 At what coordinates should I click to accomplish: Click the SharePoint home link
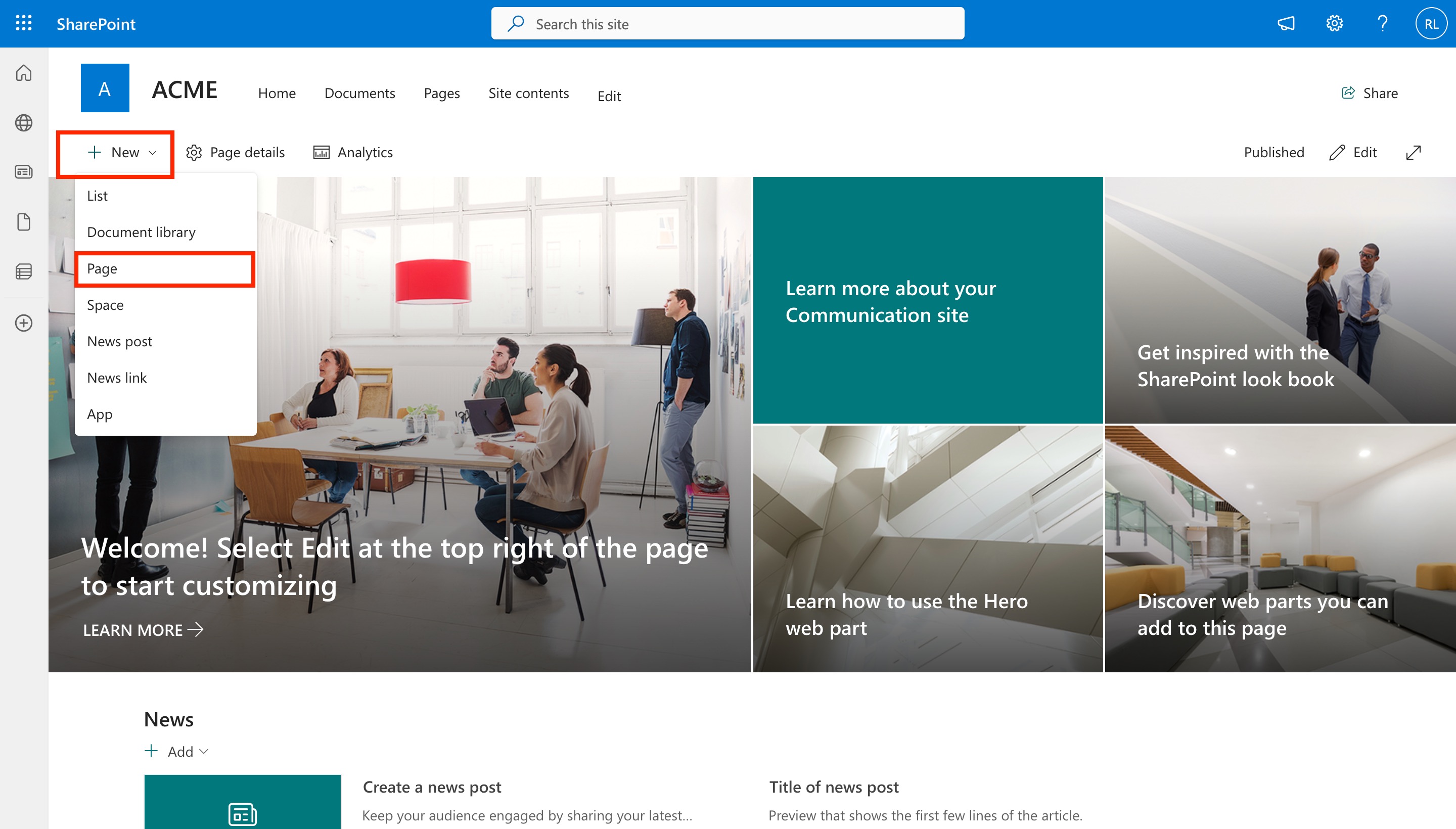click(x=96, y=24)
